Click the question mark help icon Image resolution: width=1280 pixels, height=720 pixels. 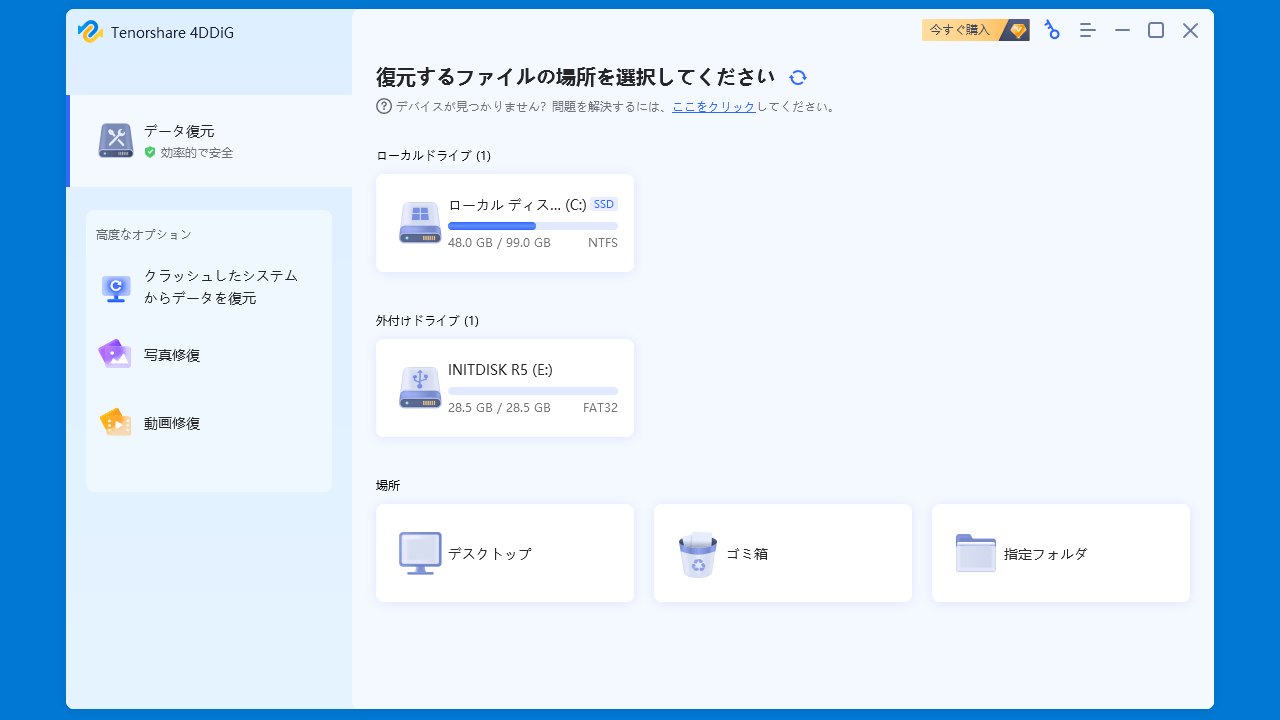point(384,106)
